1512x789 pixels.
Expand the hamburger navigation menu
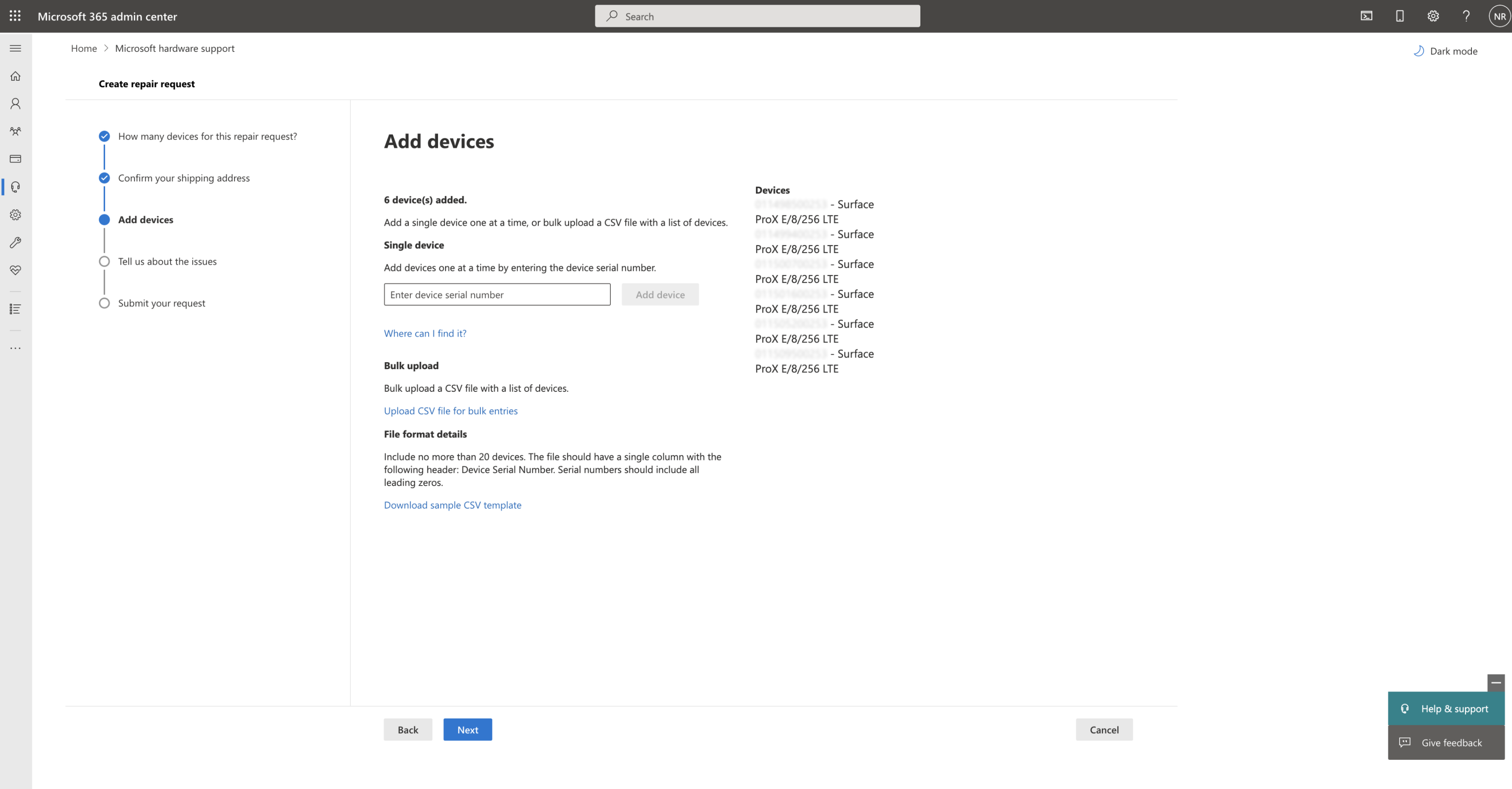[15, 48]
